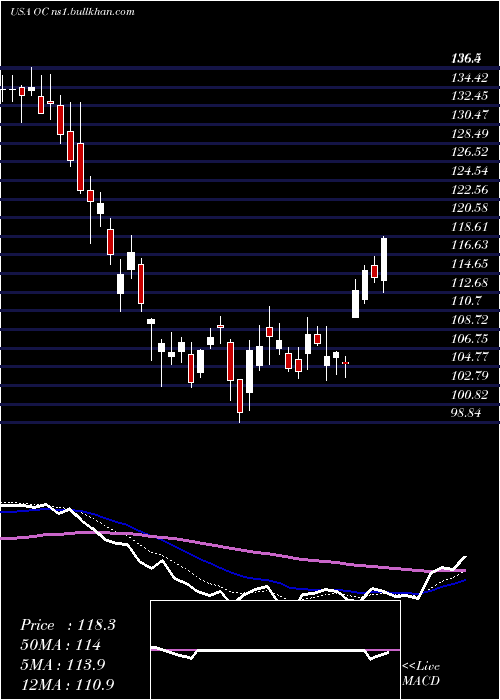Click the '50MA : 114' readout
Viewport: 500px width, 700px height.
(x=60, y=645)
